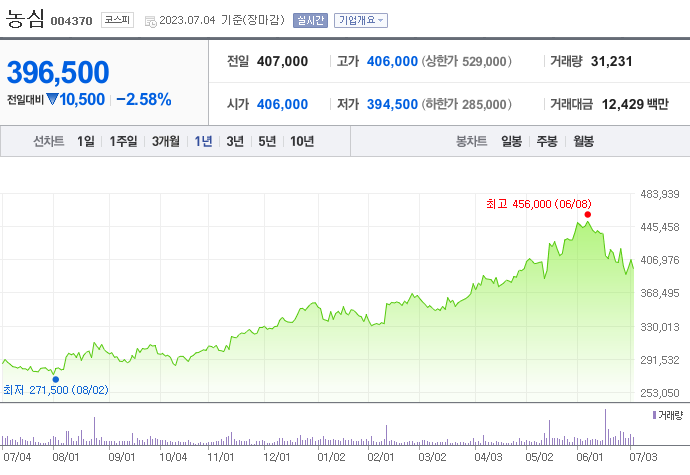Viewport: 690px width, 475px height.
Task: Click the red 최고 marker dot
Action: point(587,214)
